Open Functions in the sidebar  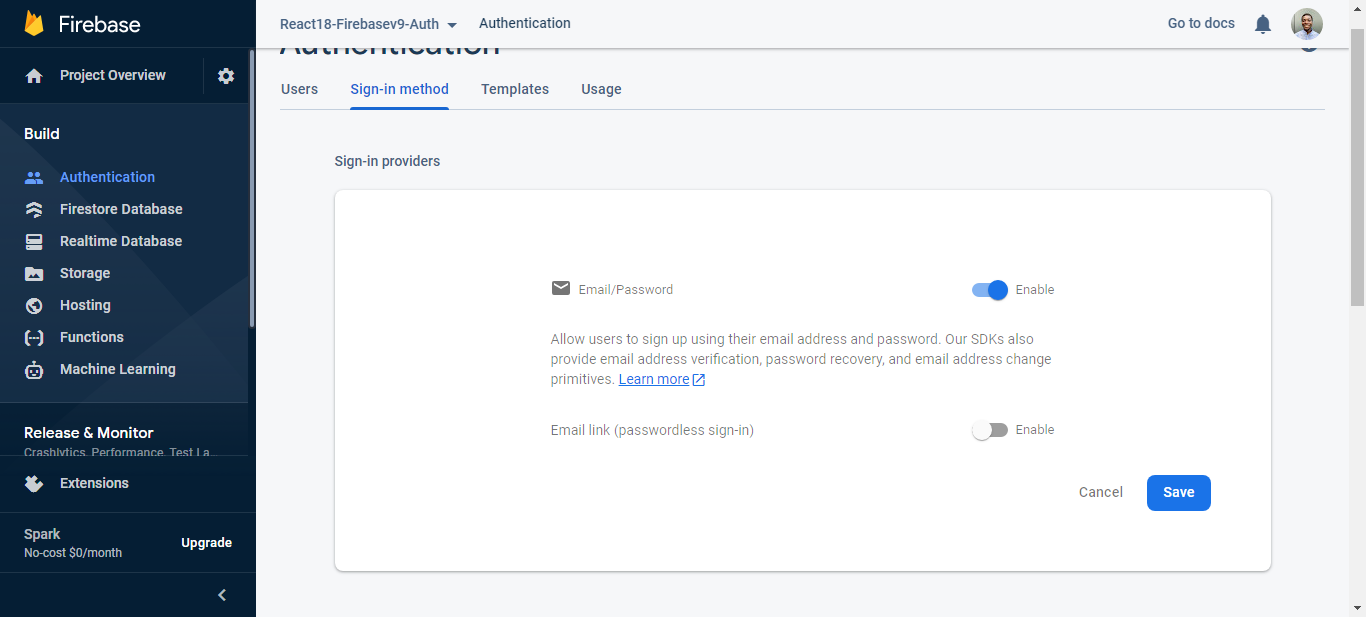[92, 337]
